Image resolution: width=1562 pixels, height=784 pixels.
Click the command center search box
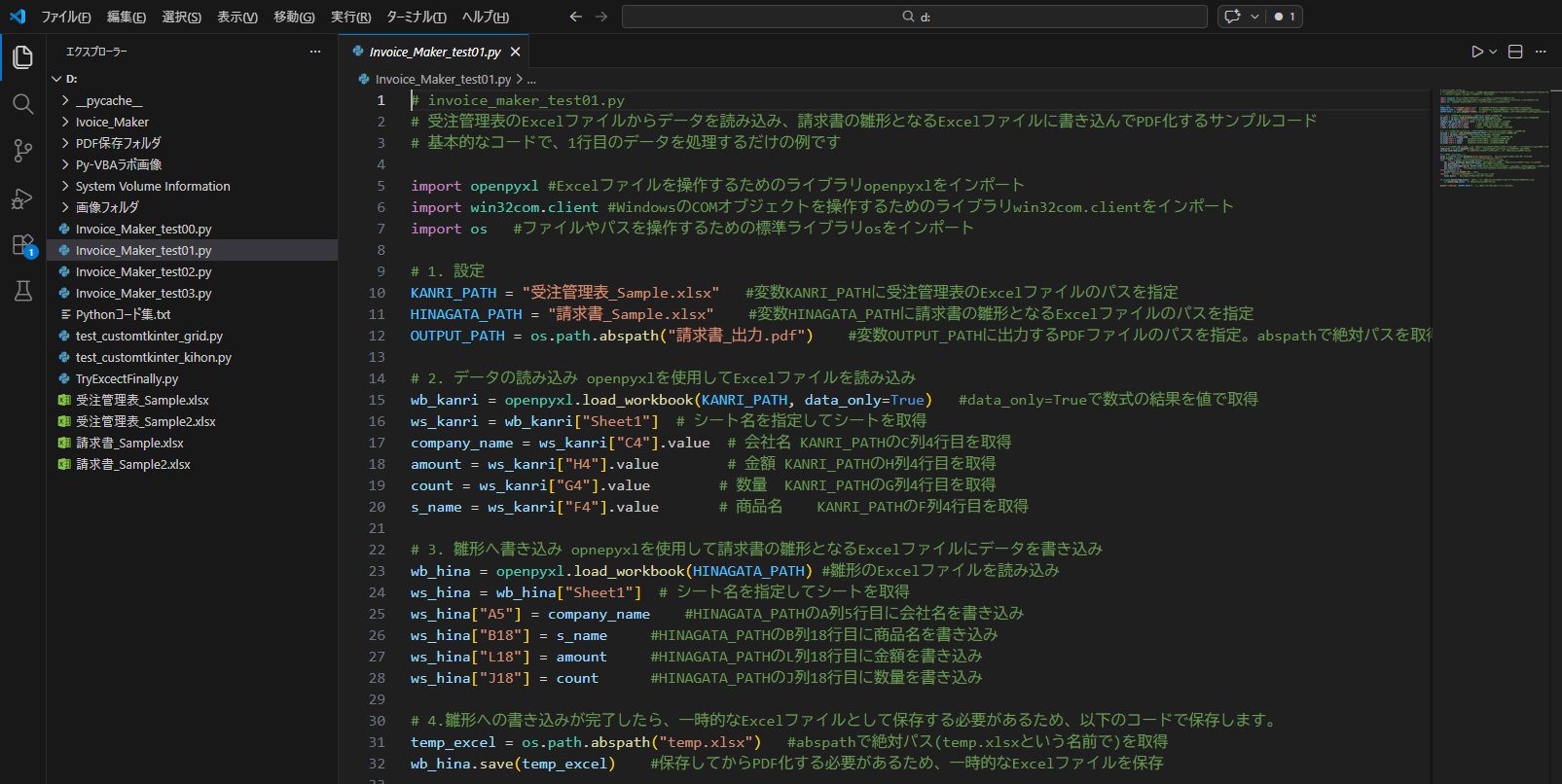point(915,17)
